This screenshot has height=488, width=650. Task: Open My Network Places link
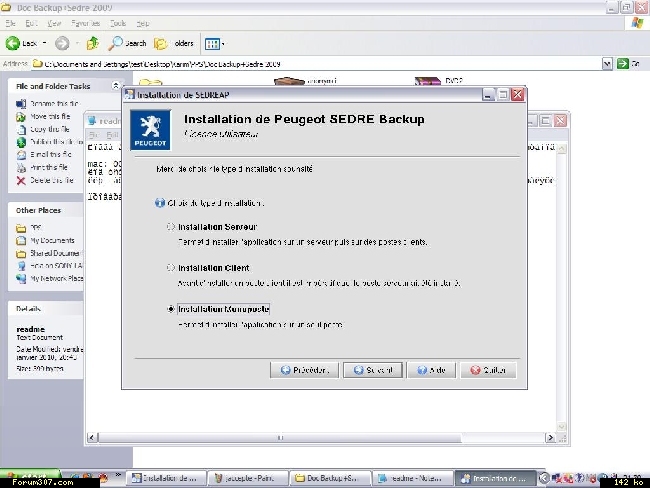coord(56,278)
